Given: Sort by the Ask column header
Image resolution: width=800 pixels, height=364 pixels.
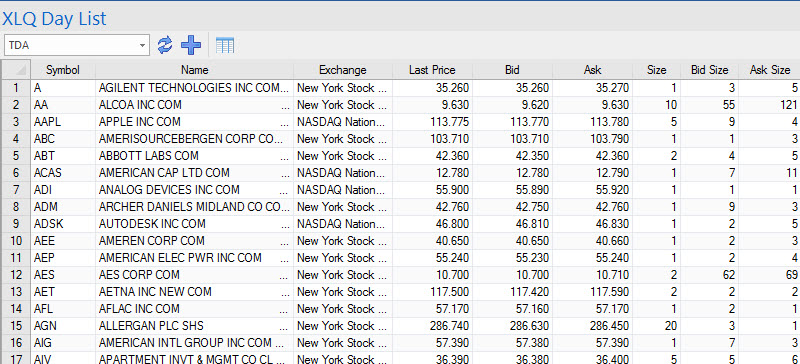Looking at the screenshot, I should [x=592, y=70].
